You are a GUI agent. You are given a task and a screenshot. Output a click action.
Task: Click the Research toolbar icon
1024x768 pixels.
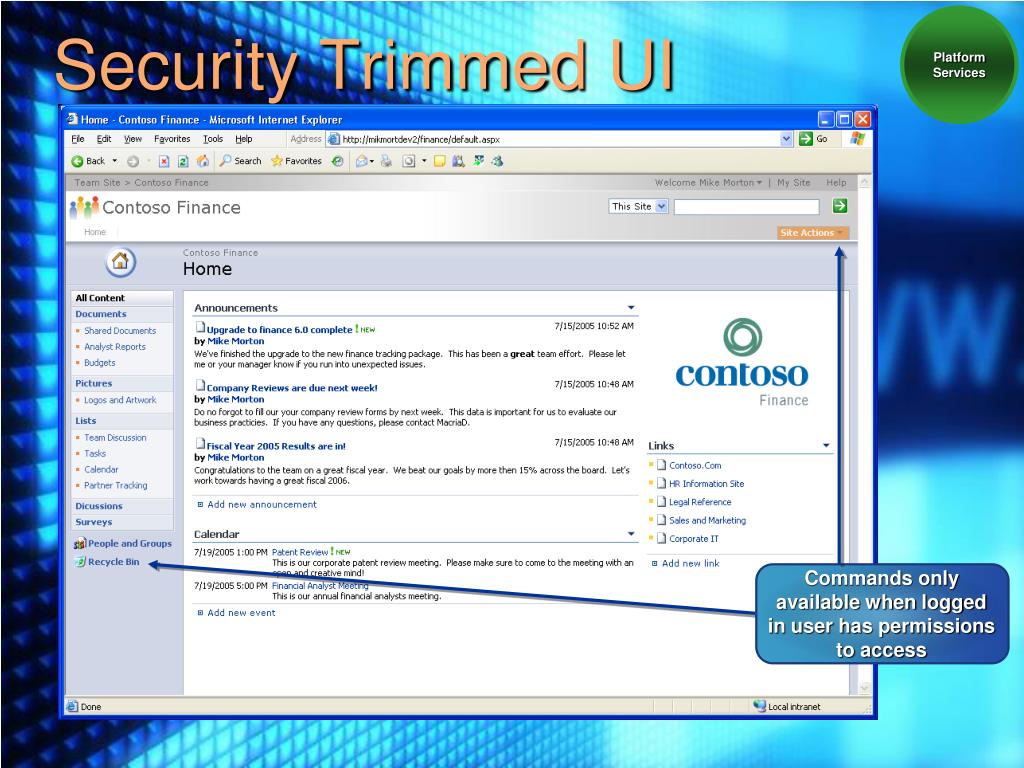click(458, 161)
